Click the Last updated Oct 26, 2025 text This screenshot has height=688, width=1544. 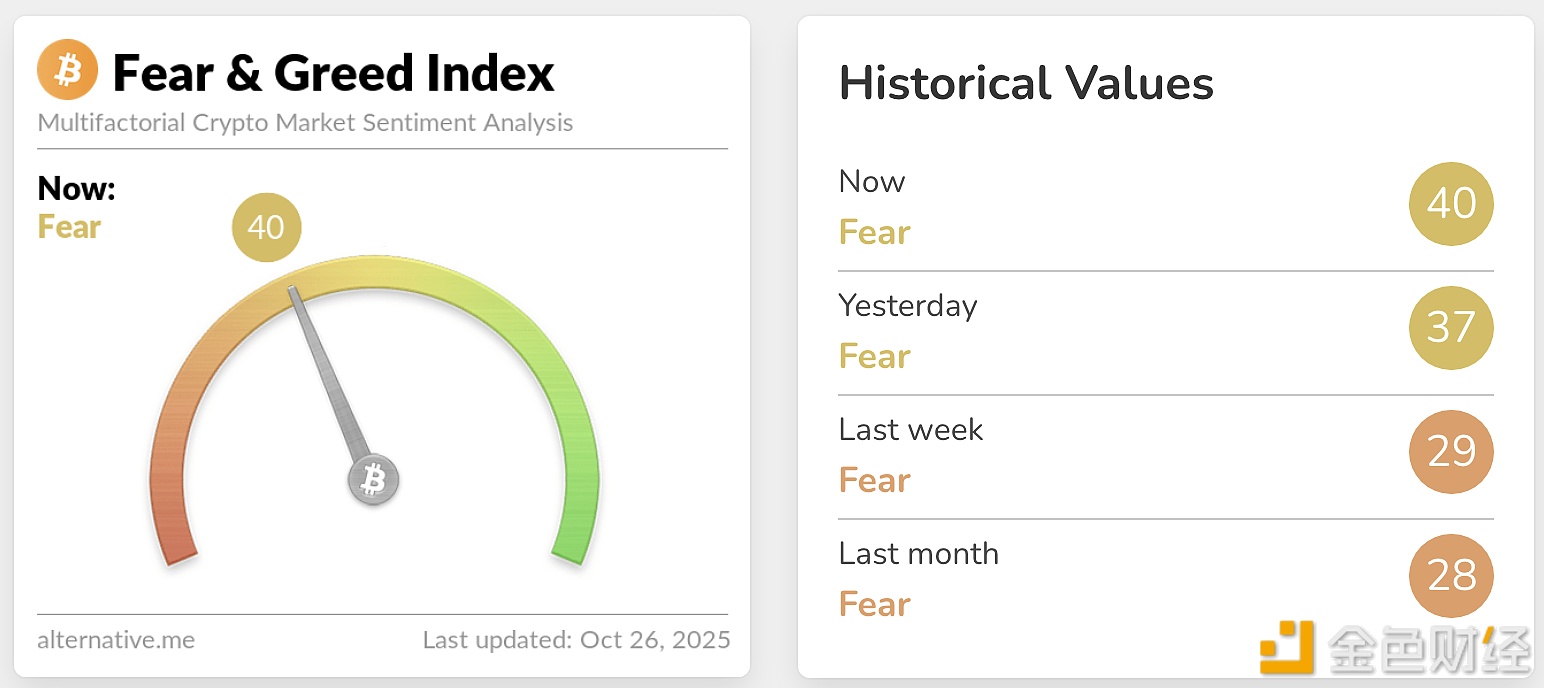576,640
